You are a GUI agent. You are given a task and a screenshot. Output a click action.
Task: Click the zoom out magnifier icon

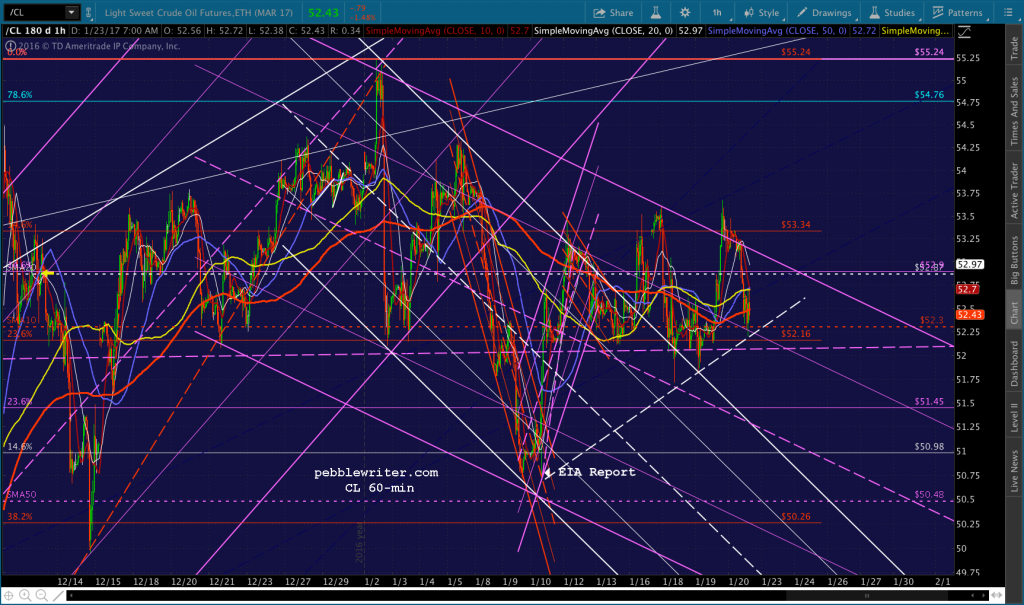pyautogui.click(x=41, y=595)
